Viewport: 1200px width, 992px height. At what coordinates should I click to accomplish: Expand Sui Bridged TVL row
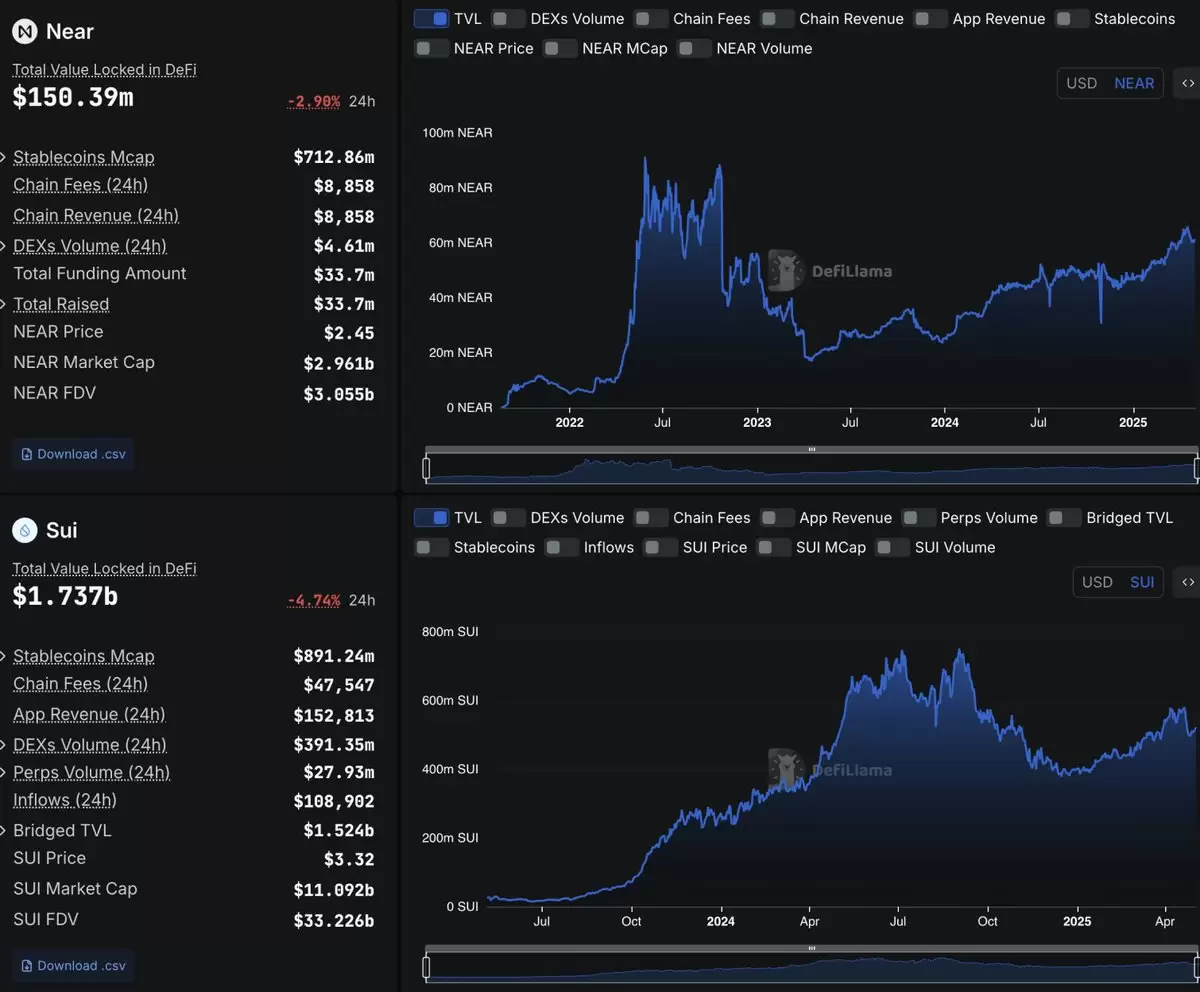(x=4, y=831)
